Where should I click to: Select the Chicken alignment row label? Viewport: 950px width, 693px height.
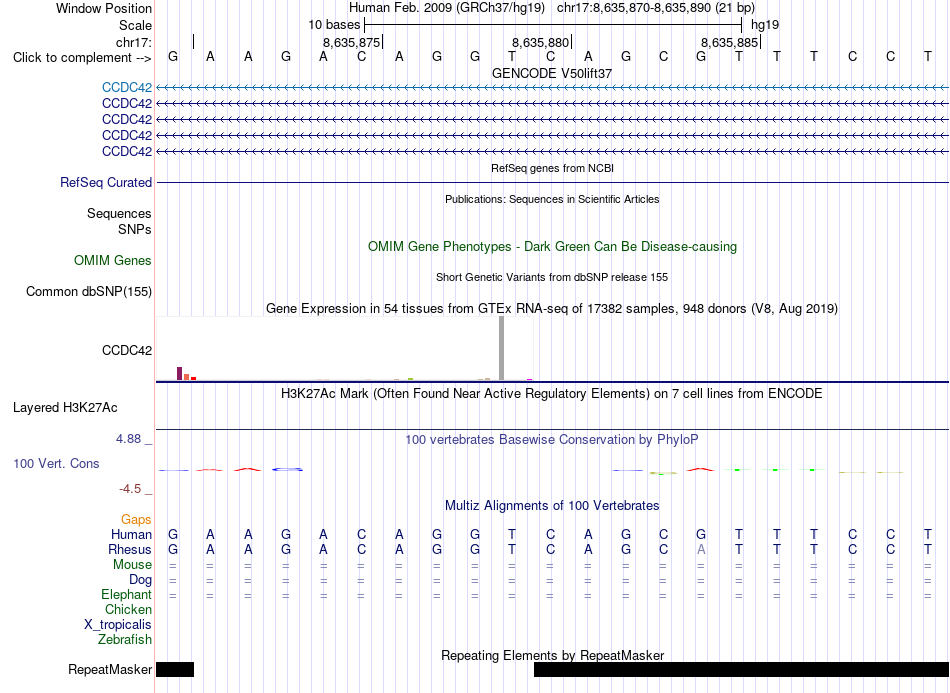(x=128, y=609)
